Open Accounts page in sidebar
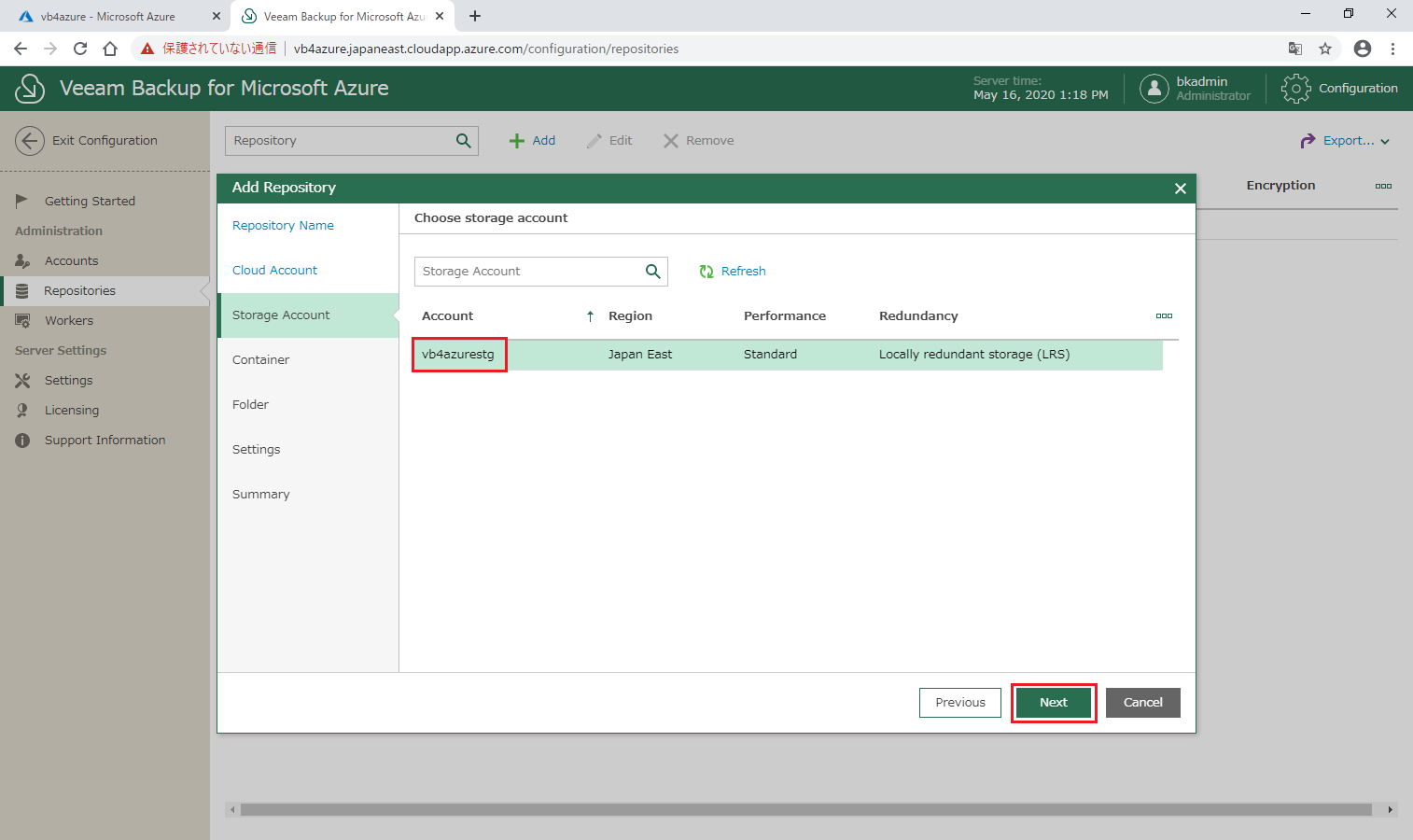This screenshot has width=1413, height=840. (x=72, y=261)
